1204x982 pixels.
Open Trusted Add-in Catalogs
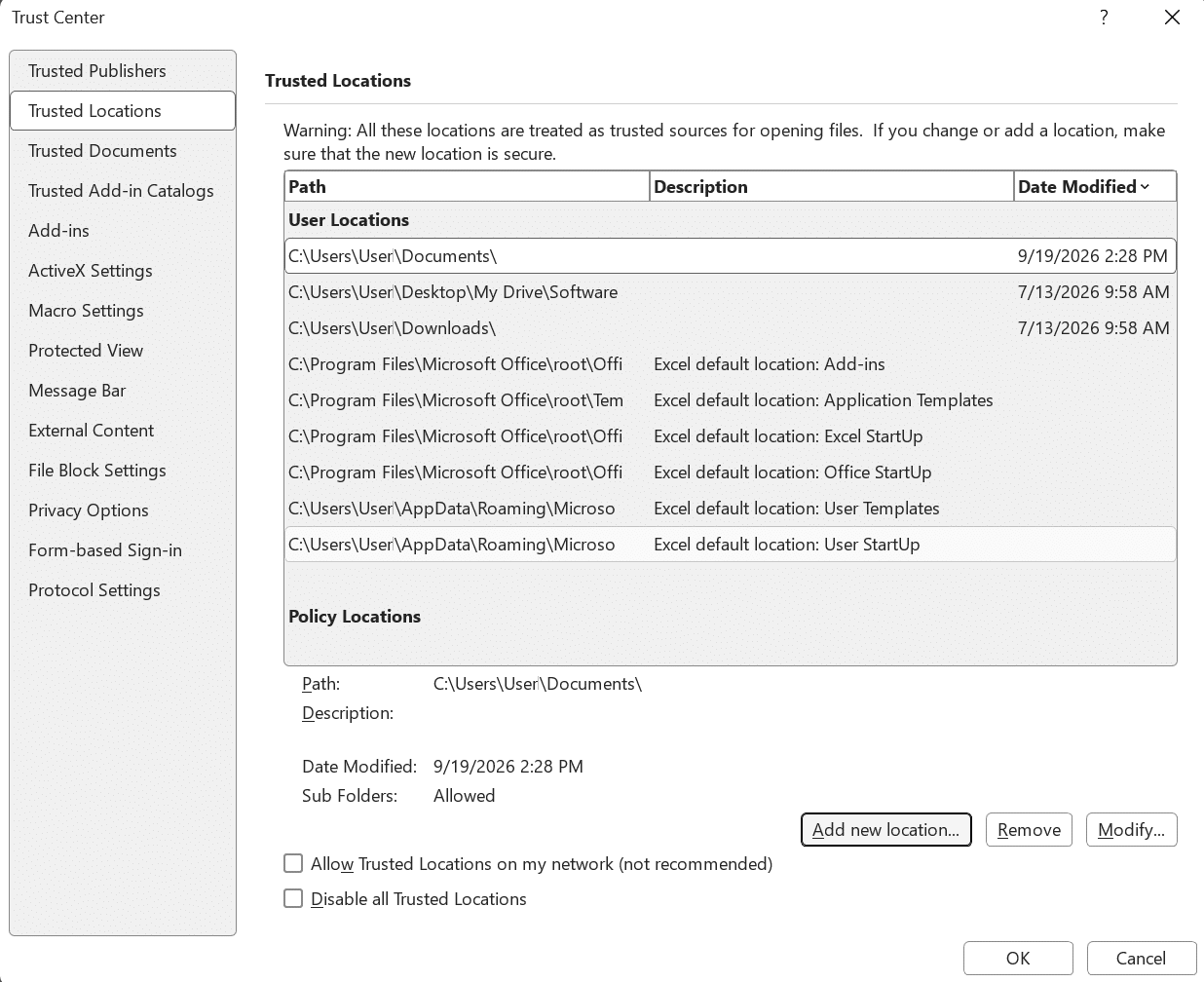123,191
